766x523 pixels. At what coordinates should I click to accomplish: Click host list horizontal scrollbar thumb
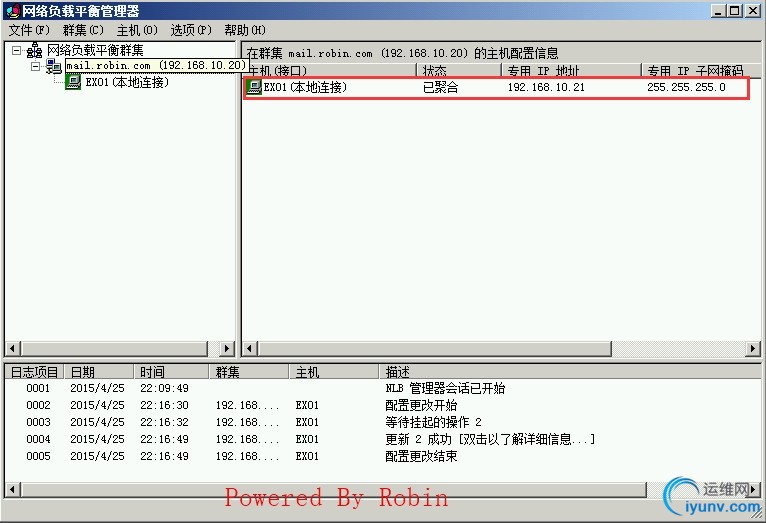tap(435, 349)
